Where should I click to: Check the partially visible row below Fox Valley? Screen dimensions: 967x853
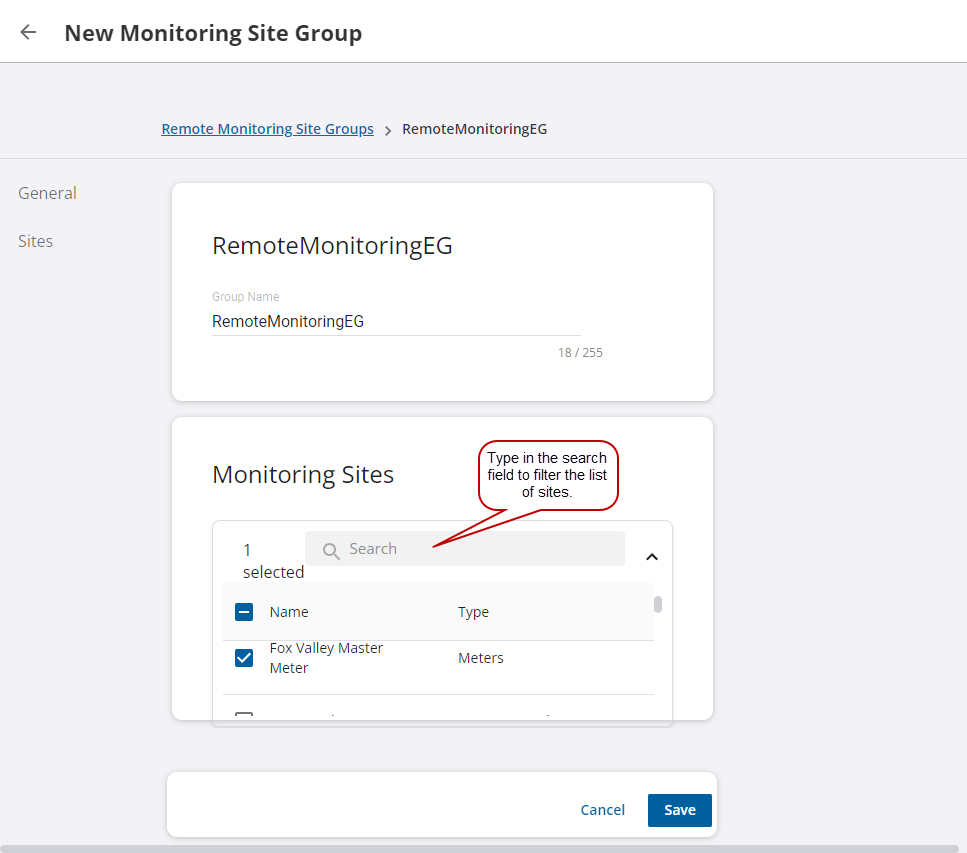244,715
